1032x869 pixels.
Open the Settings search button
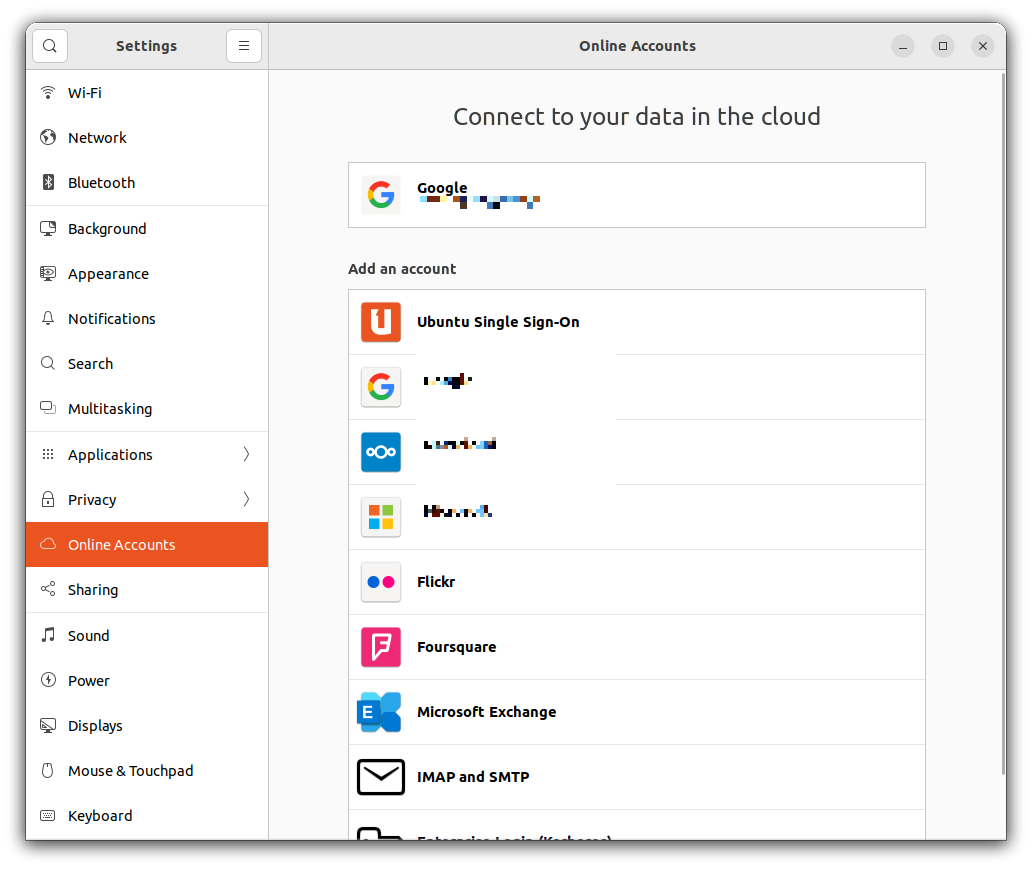[x=50, y=46]
